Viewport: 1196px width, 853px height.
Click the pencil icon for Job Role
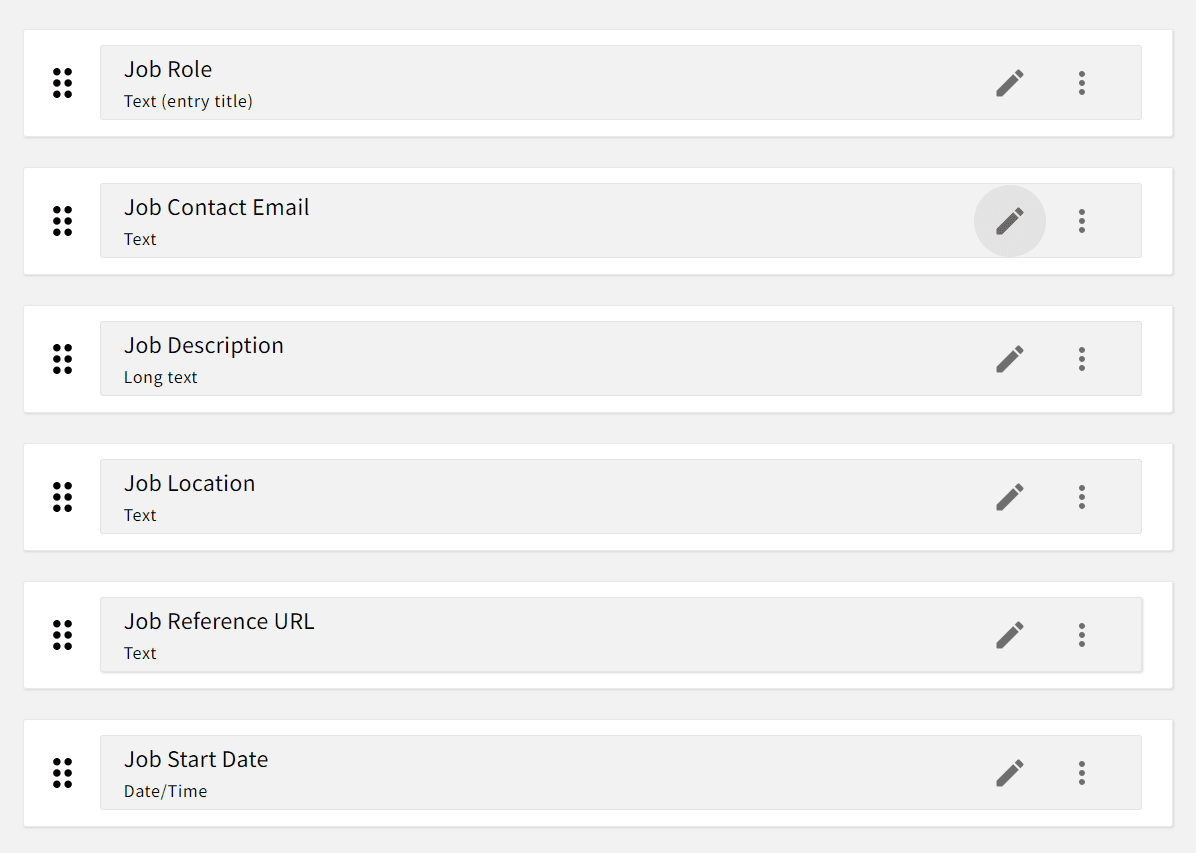[x=1009, y=83]
